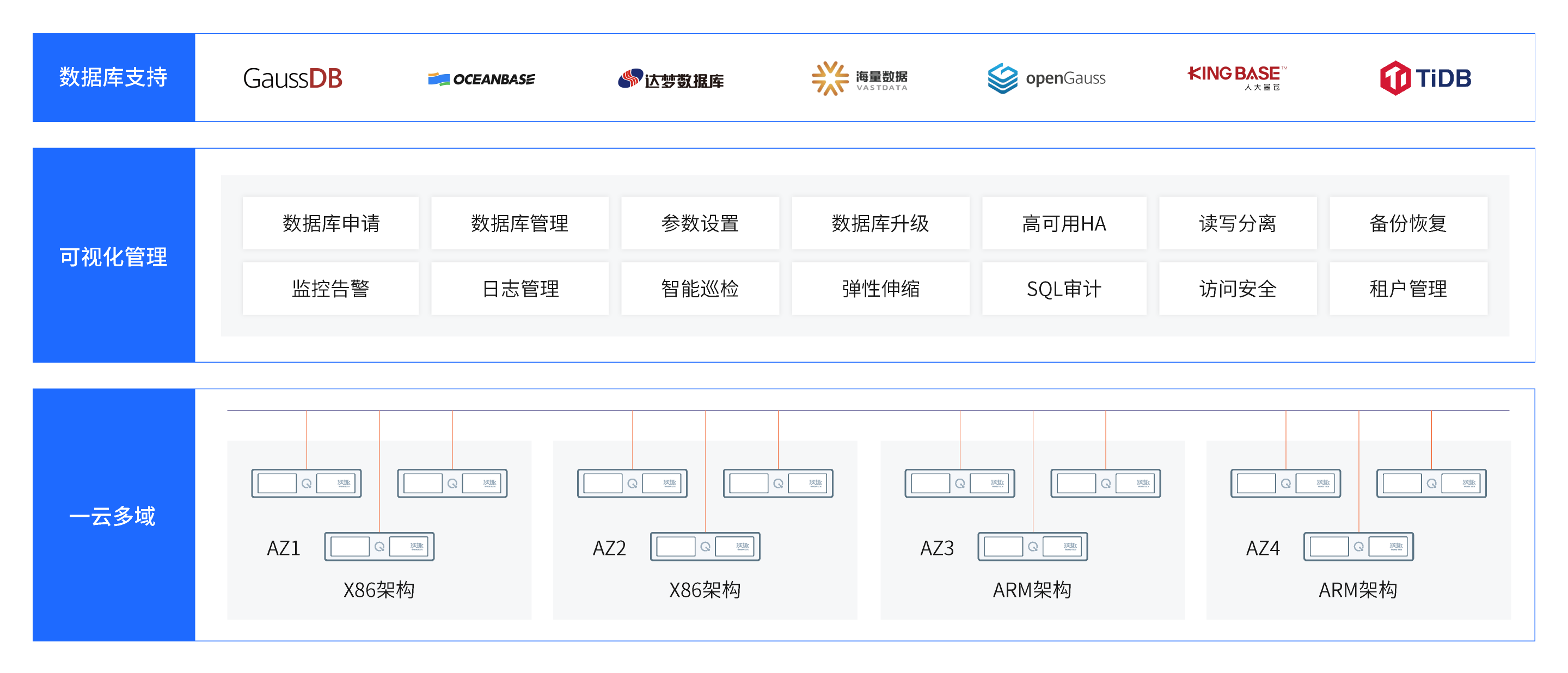This screenshot has height=673, width=1568.
Task: Select the 一云多域 section header
Action: [114, 516]
